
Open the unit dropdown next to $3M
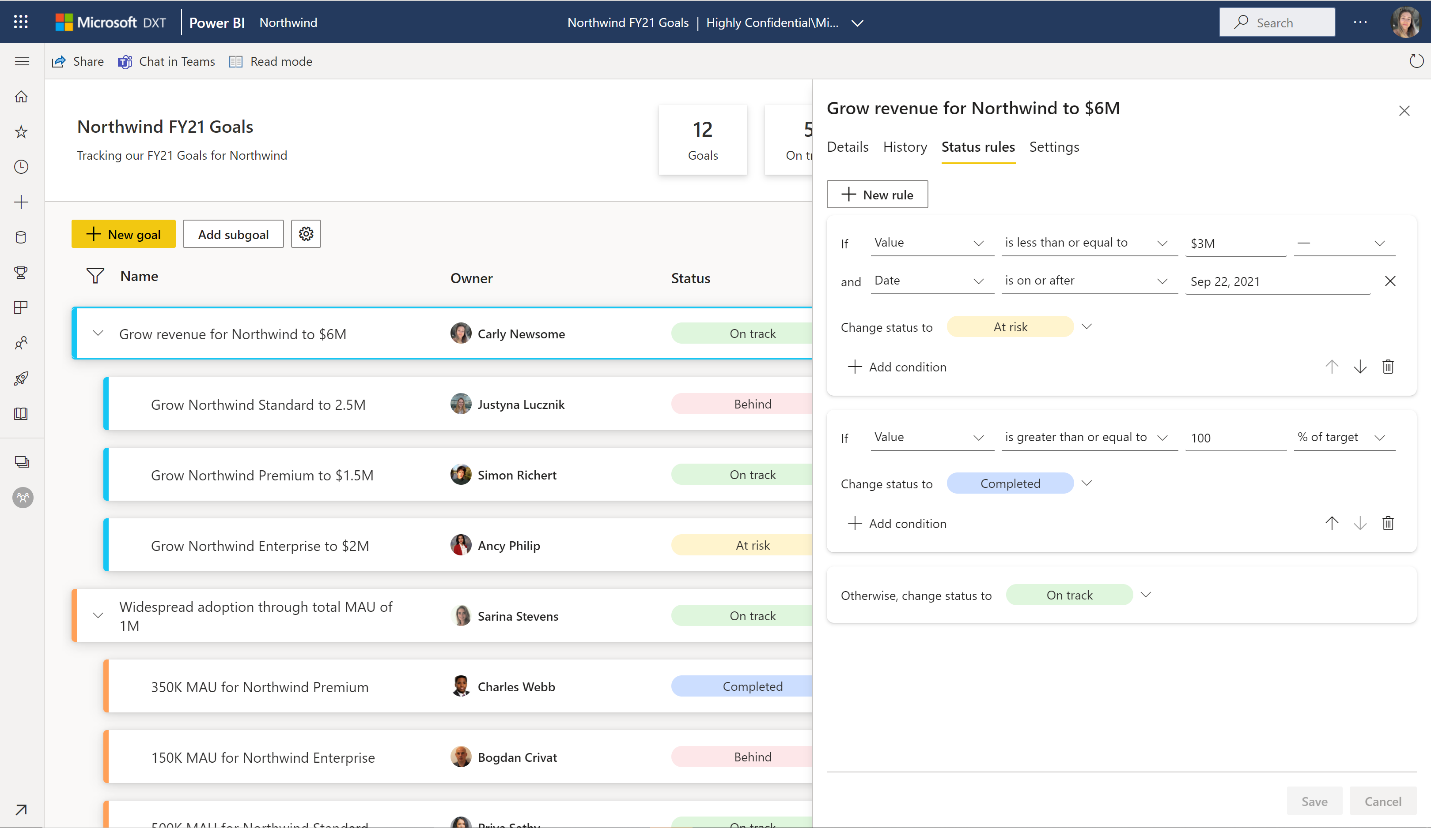1344,243
